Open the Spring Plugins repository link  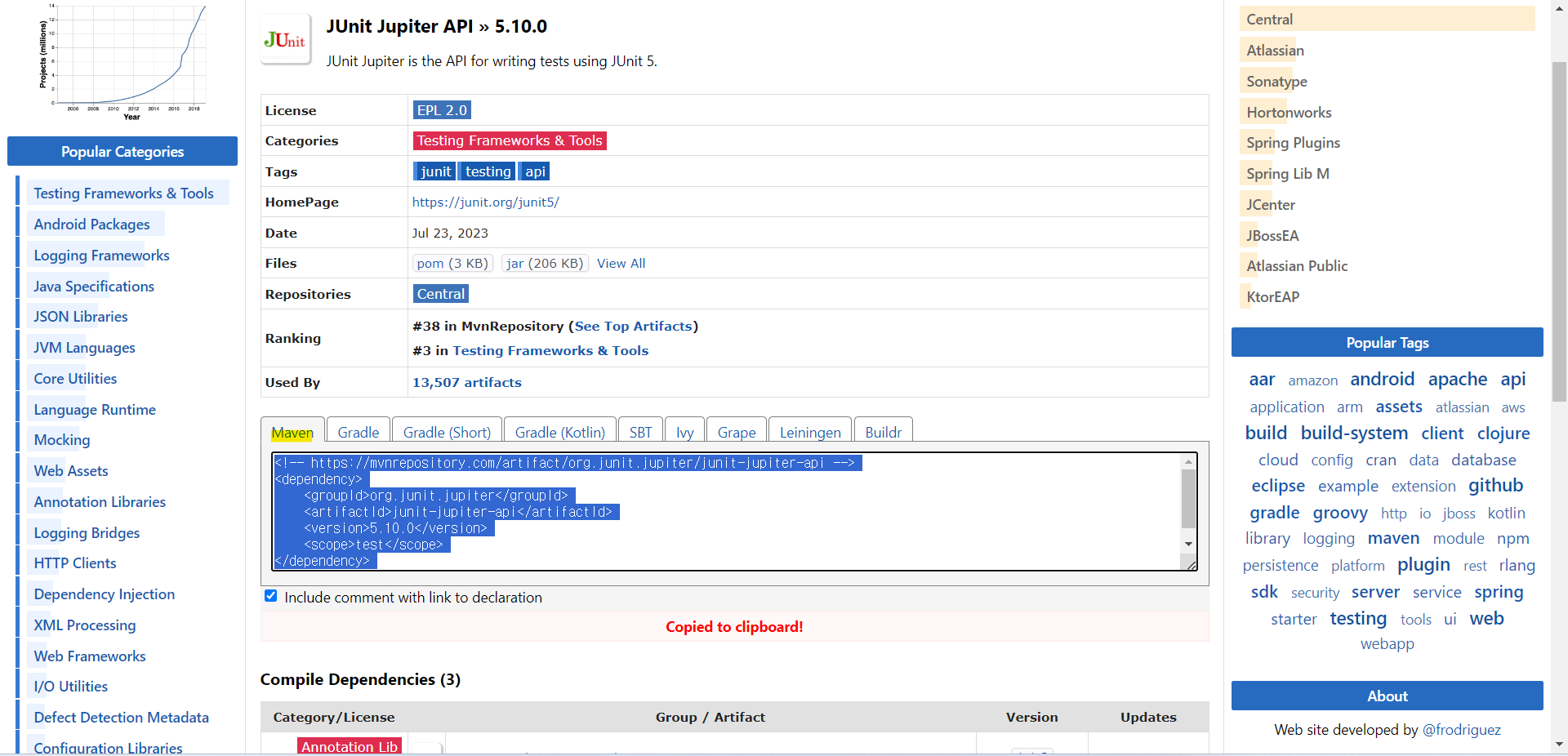pos(1294,142)
